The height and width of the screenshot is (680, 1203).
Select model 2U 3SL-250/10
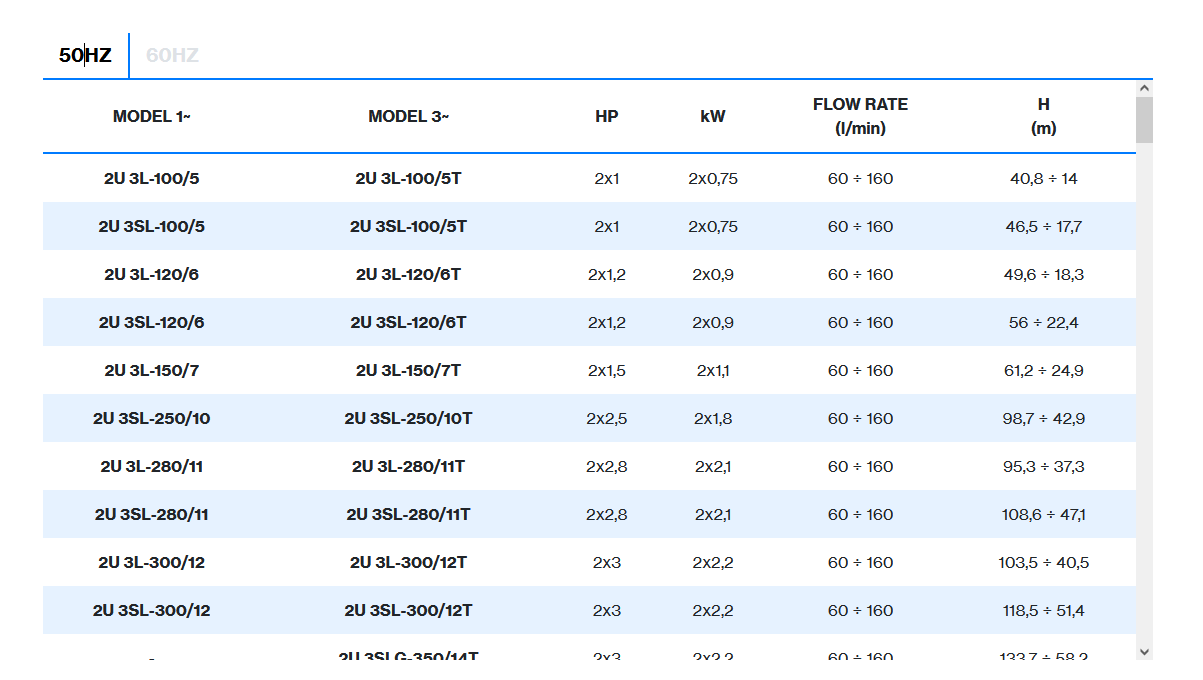[152, 419]
